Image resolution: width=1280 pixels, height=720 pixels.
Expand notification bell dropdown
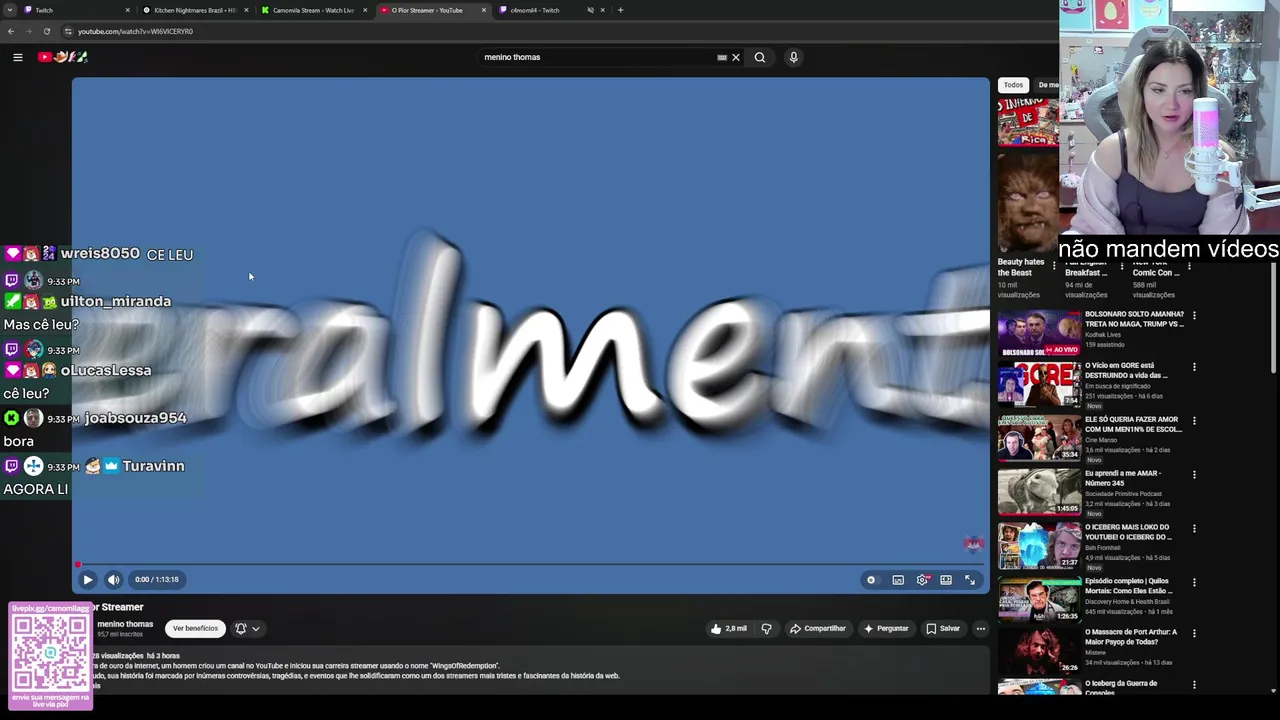pyautogui.click(x=247, y=628)
